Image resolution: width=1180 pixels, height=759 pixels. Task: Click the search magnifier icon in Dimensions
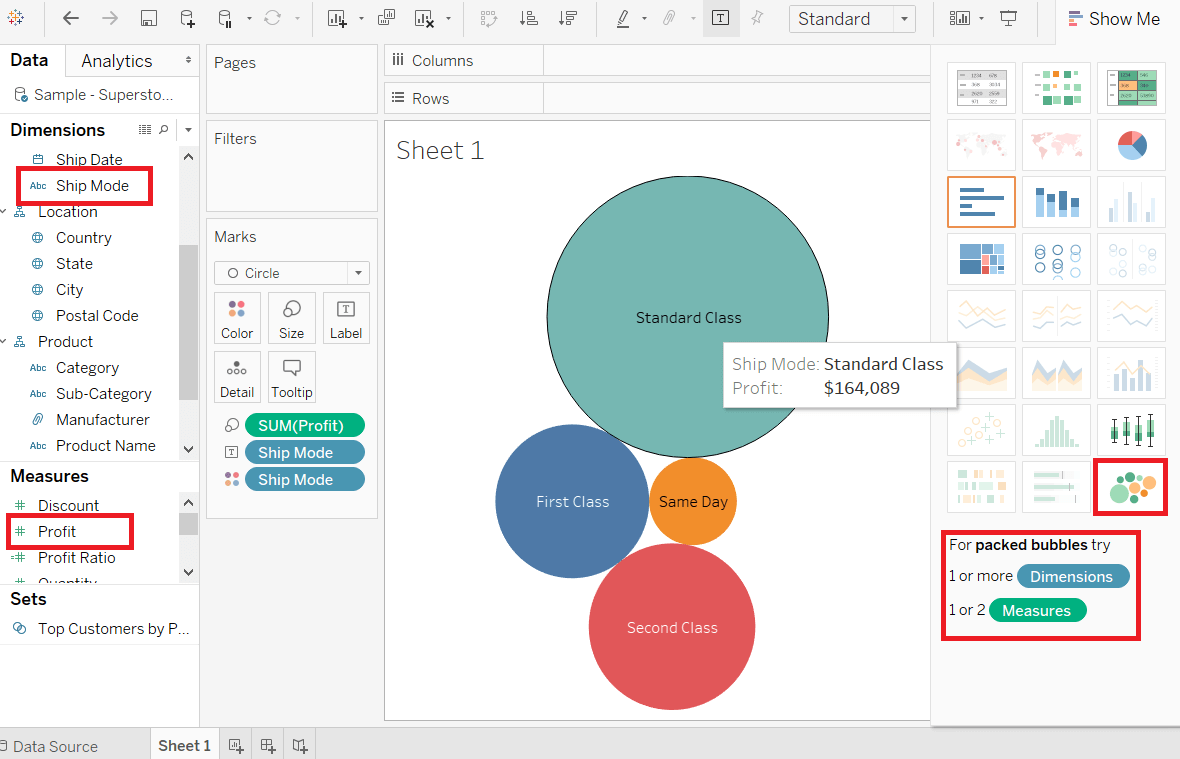click(x=163, y=129)
